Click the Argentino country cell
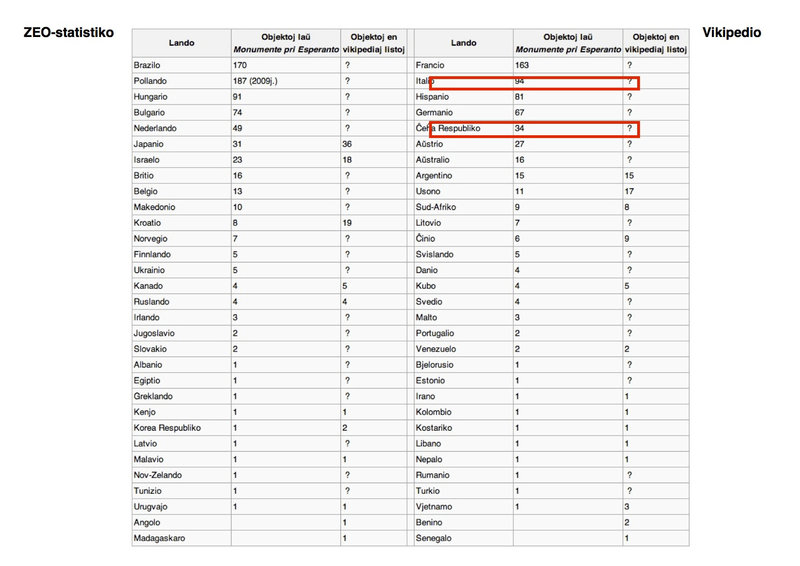800x566 pixels. 463,176
